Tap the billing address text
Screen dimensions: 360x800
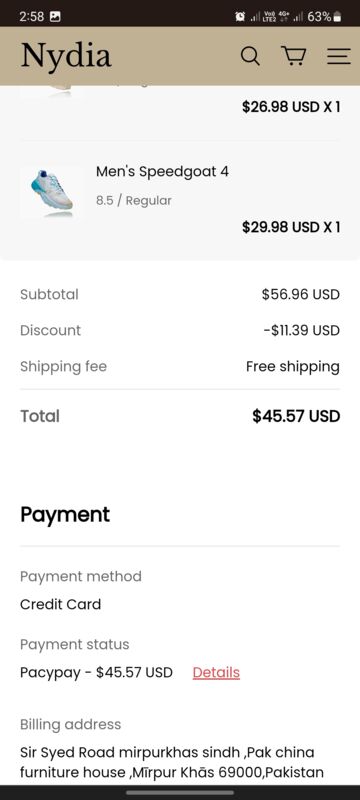tap(172, 762)
